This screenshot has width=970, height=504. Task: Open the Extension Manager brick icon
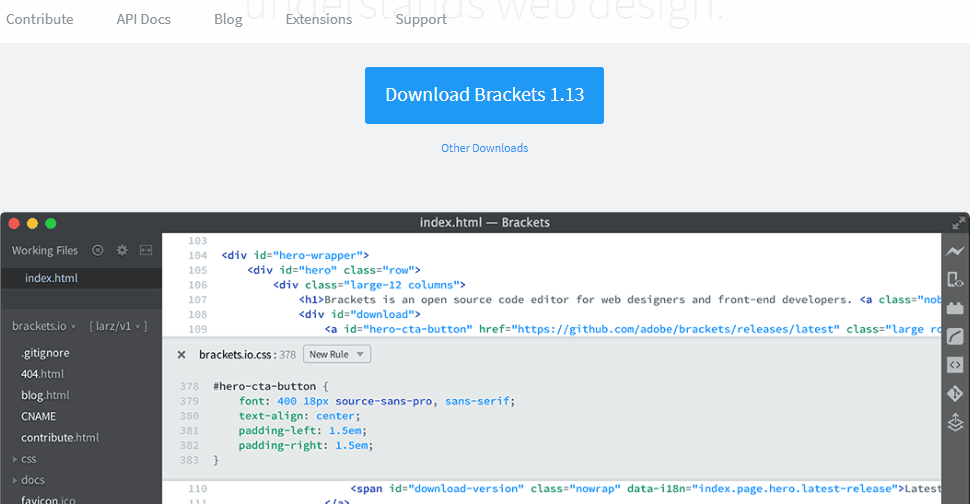pos(955,308)
